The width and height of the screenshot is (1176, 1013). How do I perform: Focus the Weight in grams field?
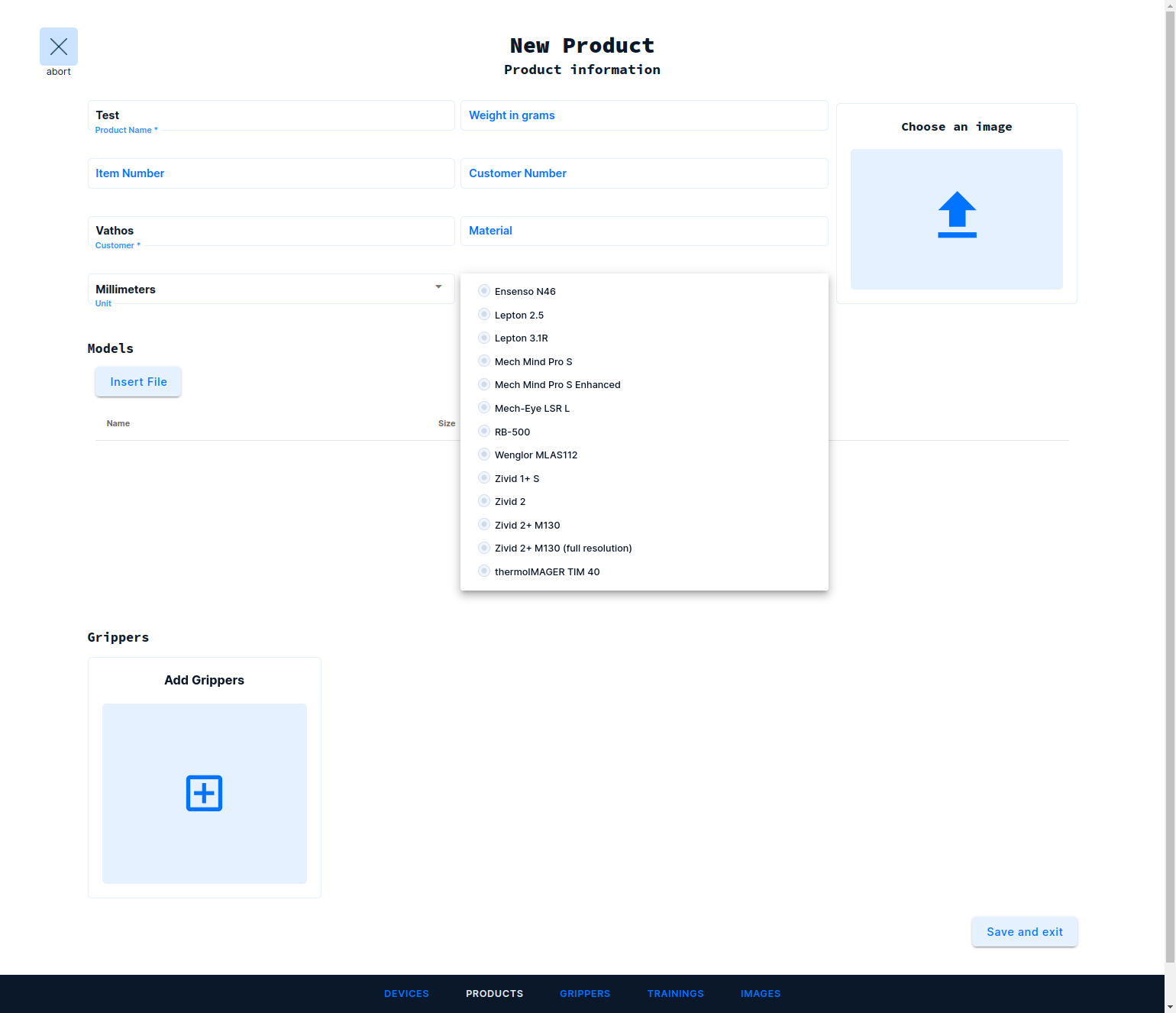(644, 115)
